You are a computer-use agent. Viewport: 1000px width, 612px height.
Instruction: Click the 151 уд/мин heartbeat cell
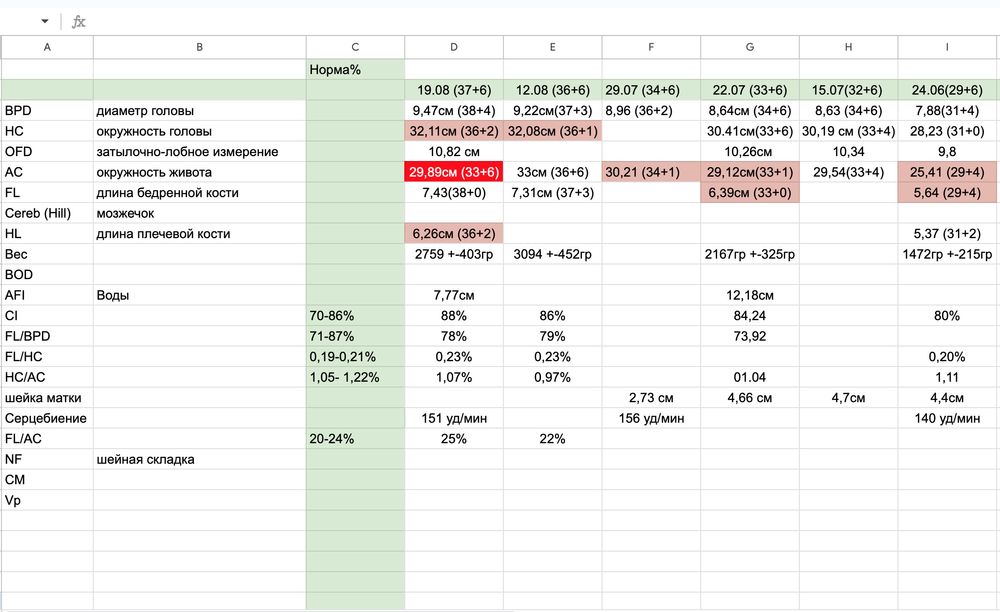click(454, 418)
